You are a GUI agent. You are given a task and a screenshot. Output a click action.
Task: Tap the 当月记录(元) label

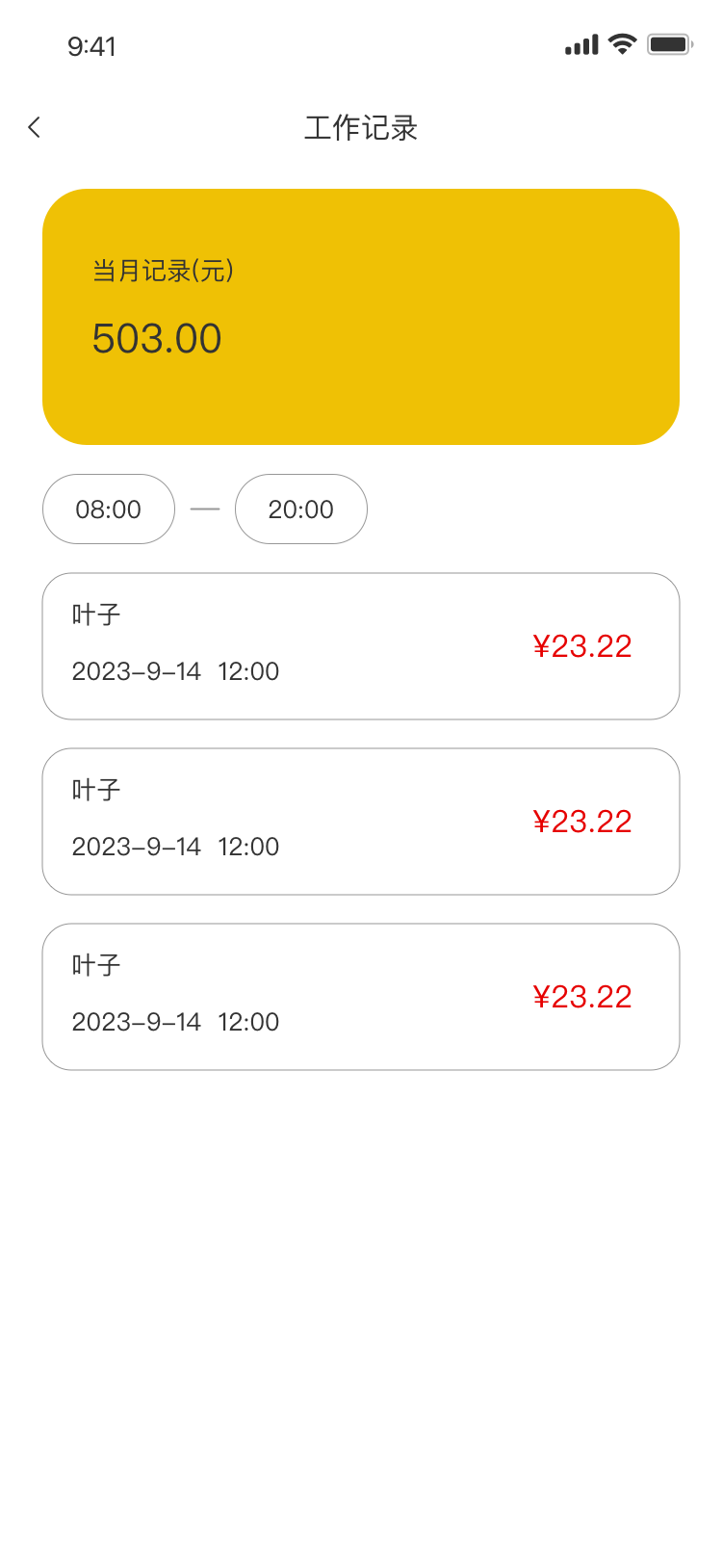click(x=163, y=271)
